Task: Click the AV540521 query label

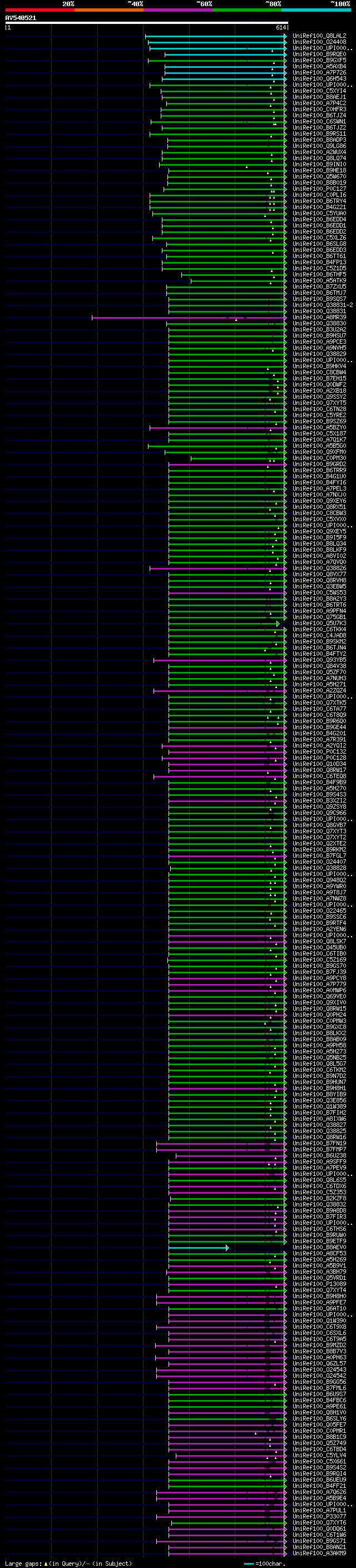Action: click(21, 18)
